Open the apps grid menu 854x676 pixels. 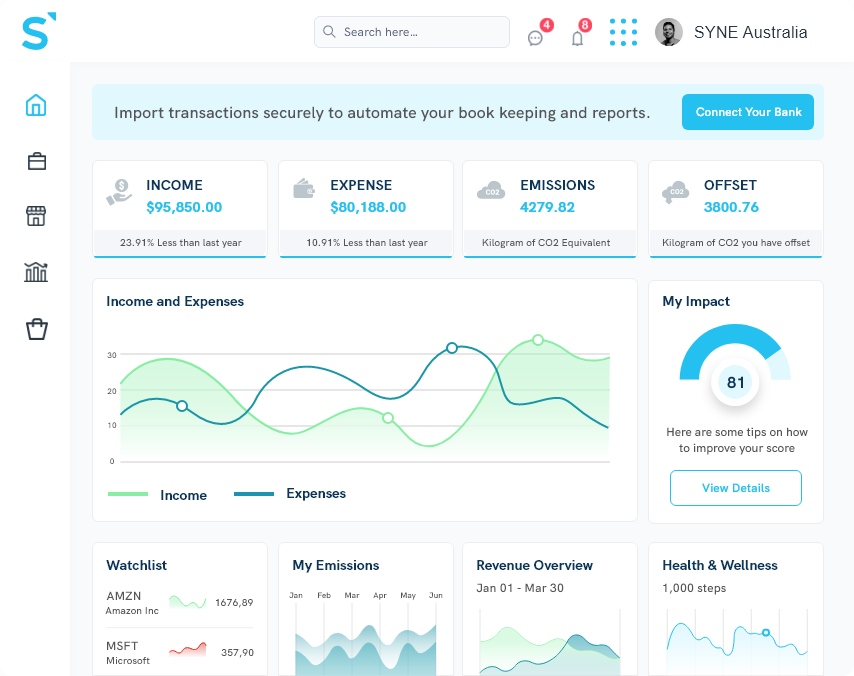(623, 32)
